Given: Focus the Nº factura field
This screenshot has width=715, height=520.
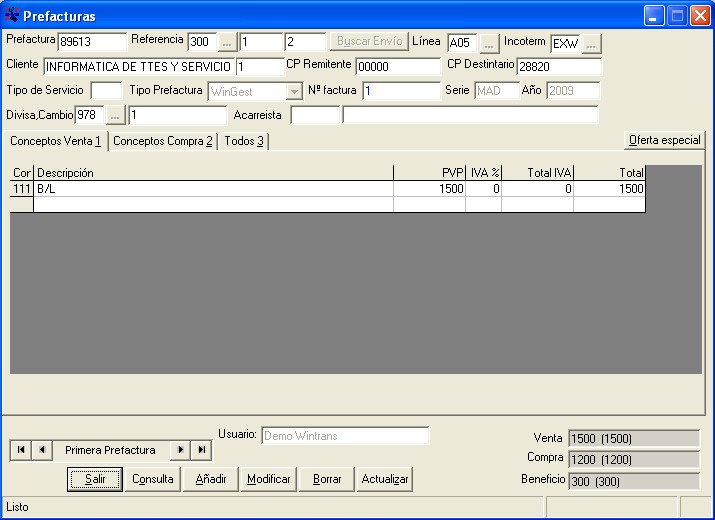Looking at the screenshot, I should 402,91.
